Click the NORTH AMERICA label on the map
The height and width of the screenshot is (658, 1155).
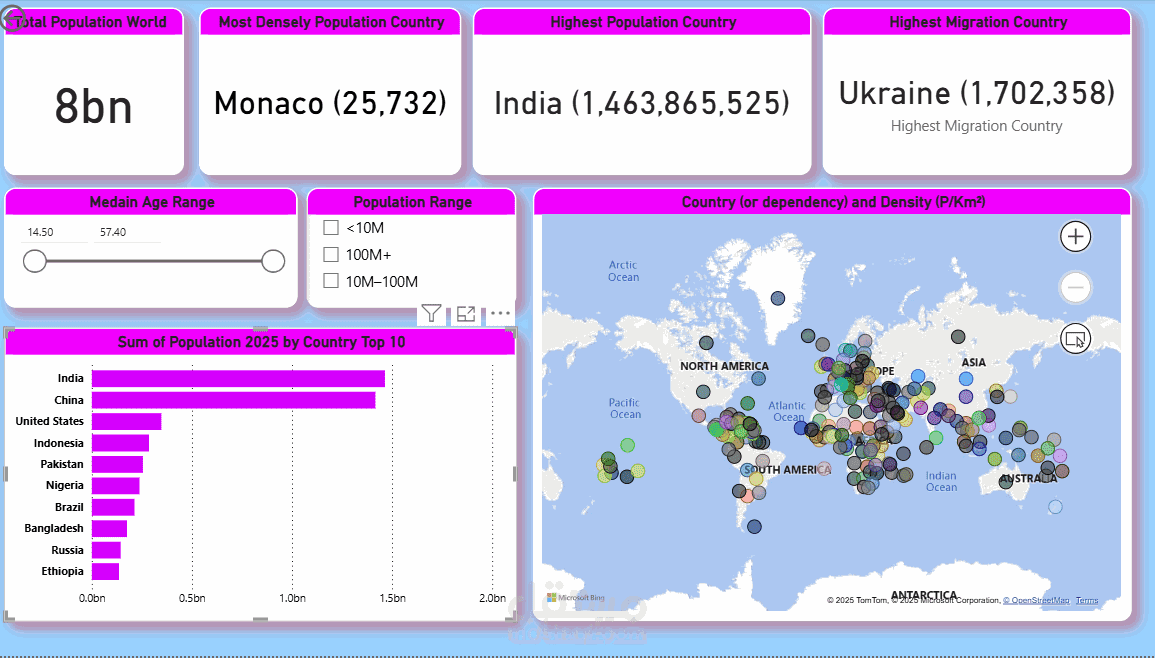pos(724,366)
